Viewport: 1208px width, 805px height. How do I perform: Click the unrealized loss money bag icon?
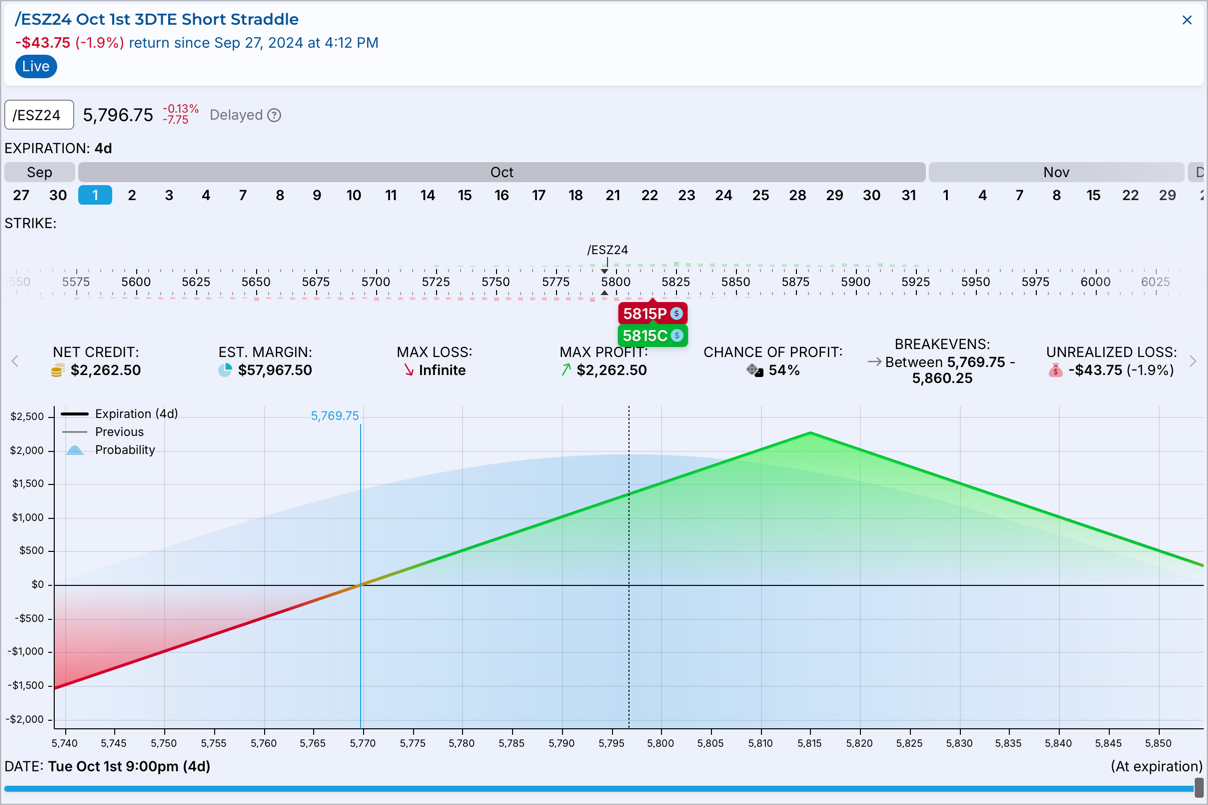pos(1055,371)
